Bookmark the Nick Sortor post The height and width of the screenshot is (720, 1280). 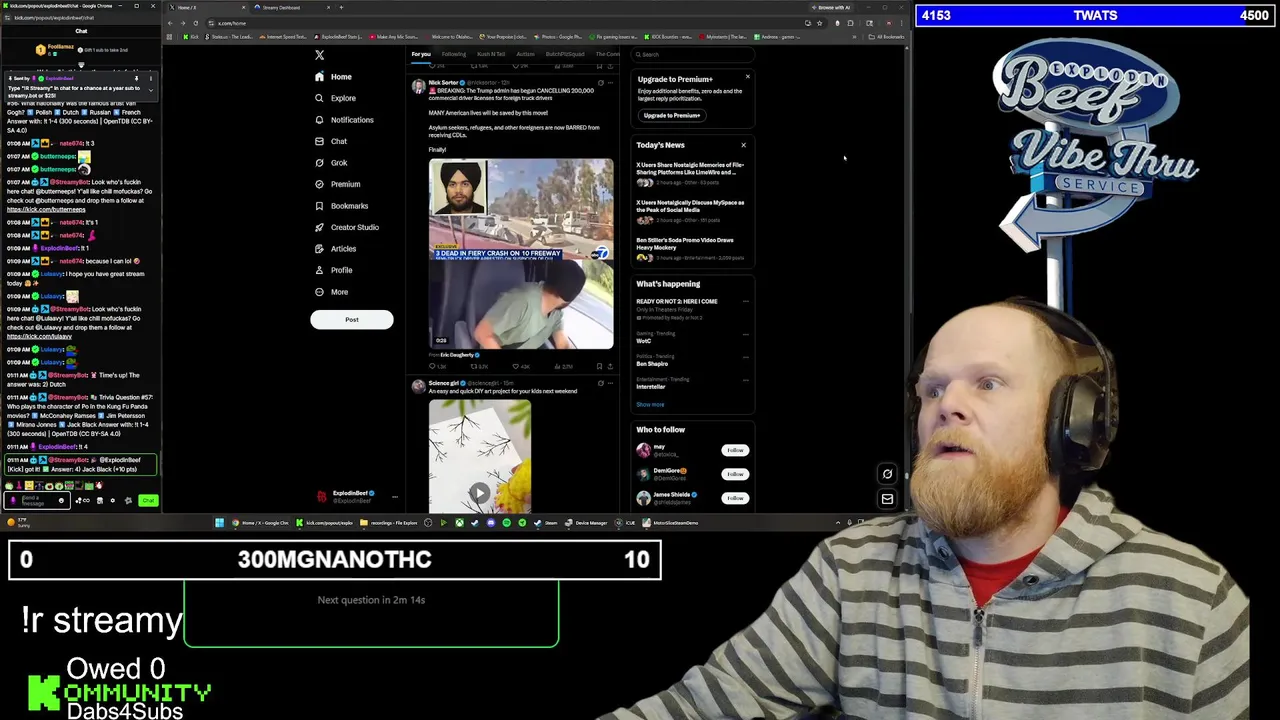click(599, 367)
